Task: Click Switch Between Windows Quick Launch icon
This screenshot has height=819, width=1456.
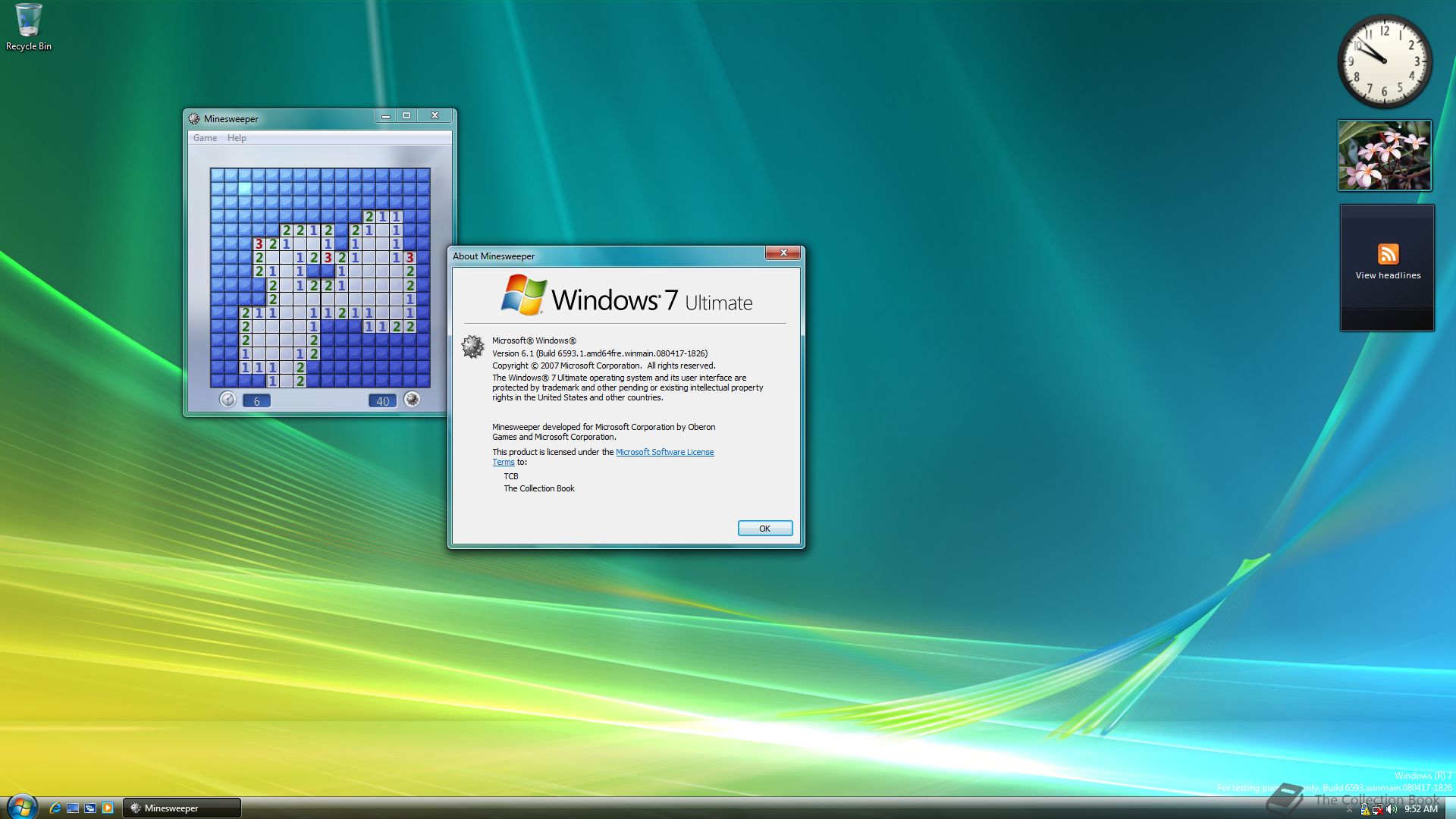Action: click(x=90, y=808)
